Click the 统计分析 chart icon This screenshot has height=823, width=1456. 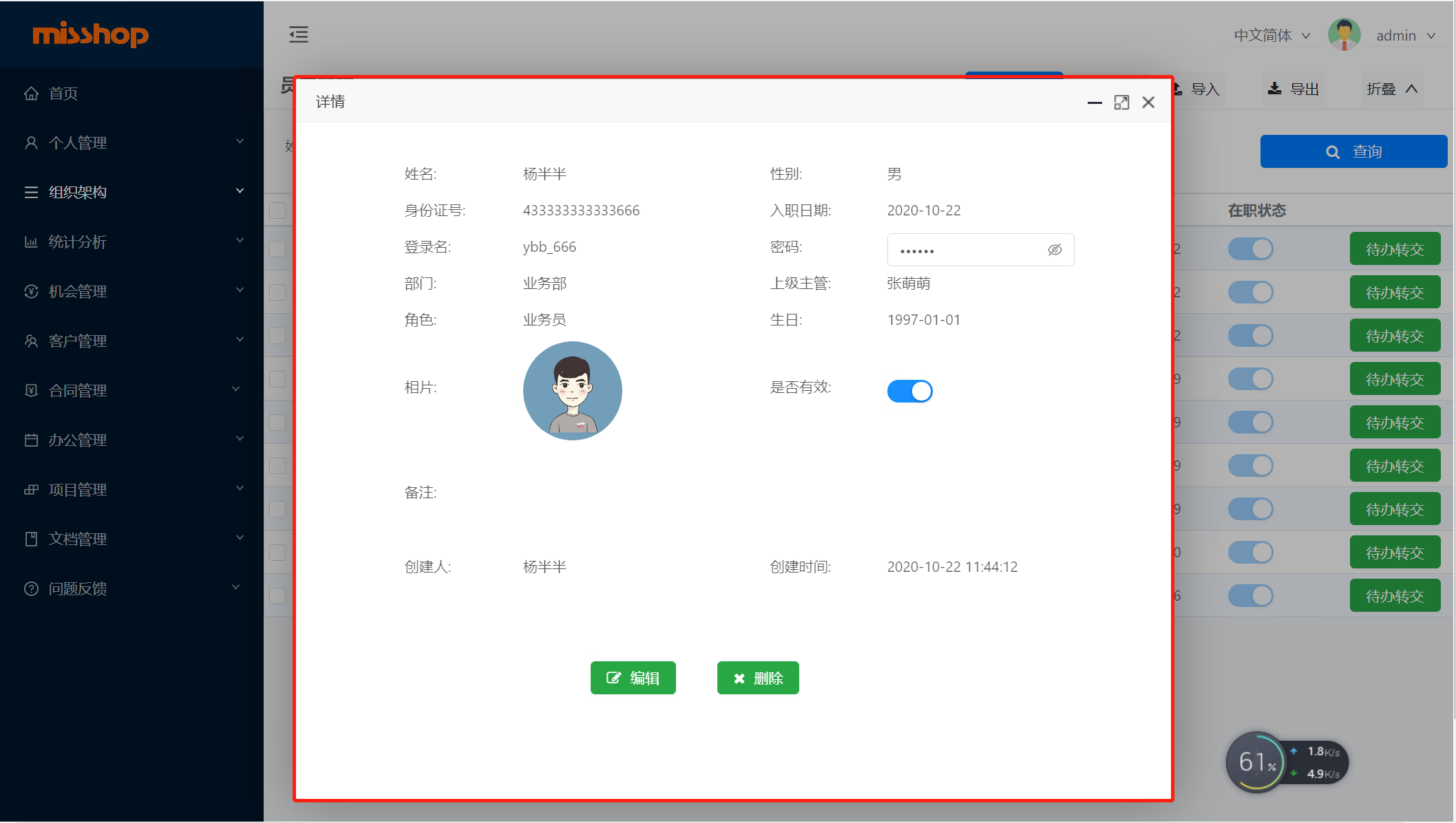point(31,242)
